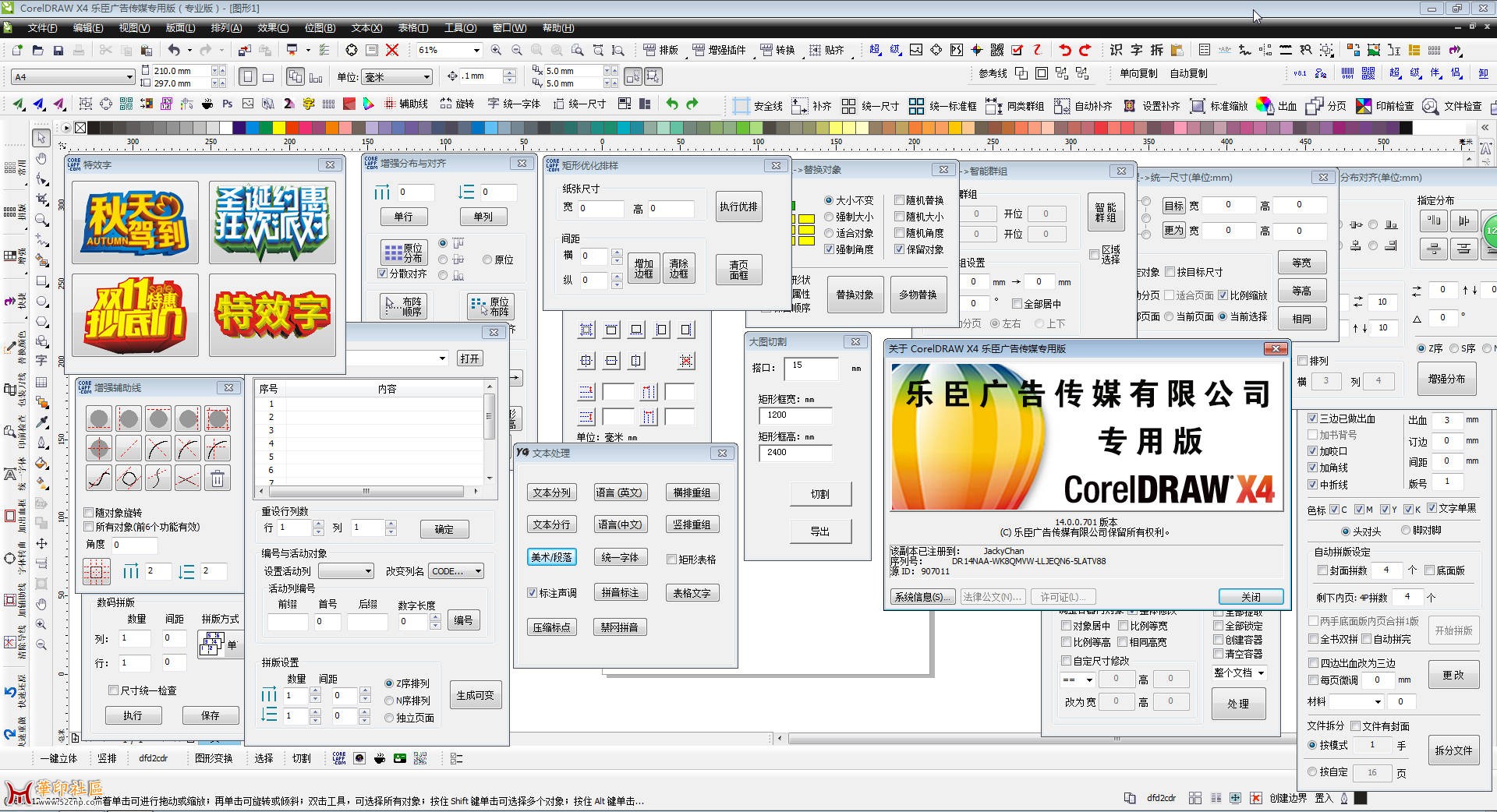
Task: Open the dropdown next to the 打开 button
Action: (441, 358)
